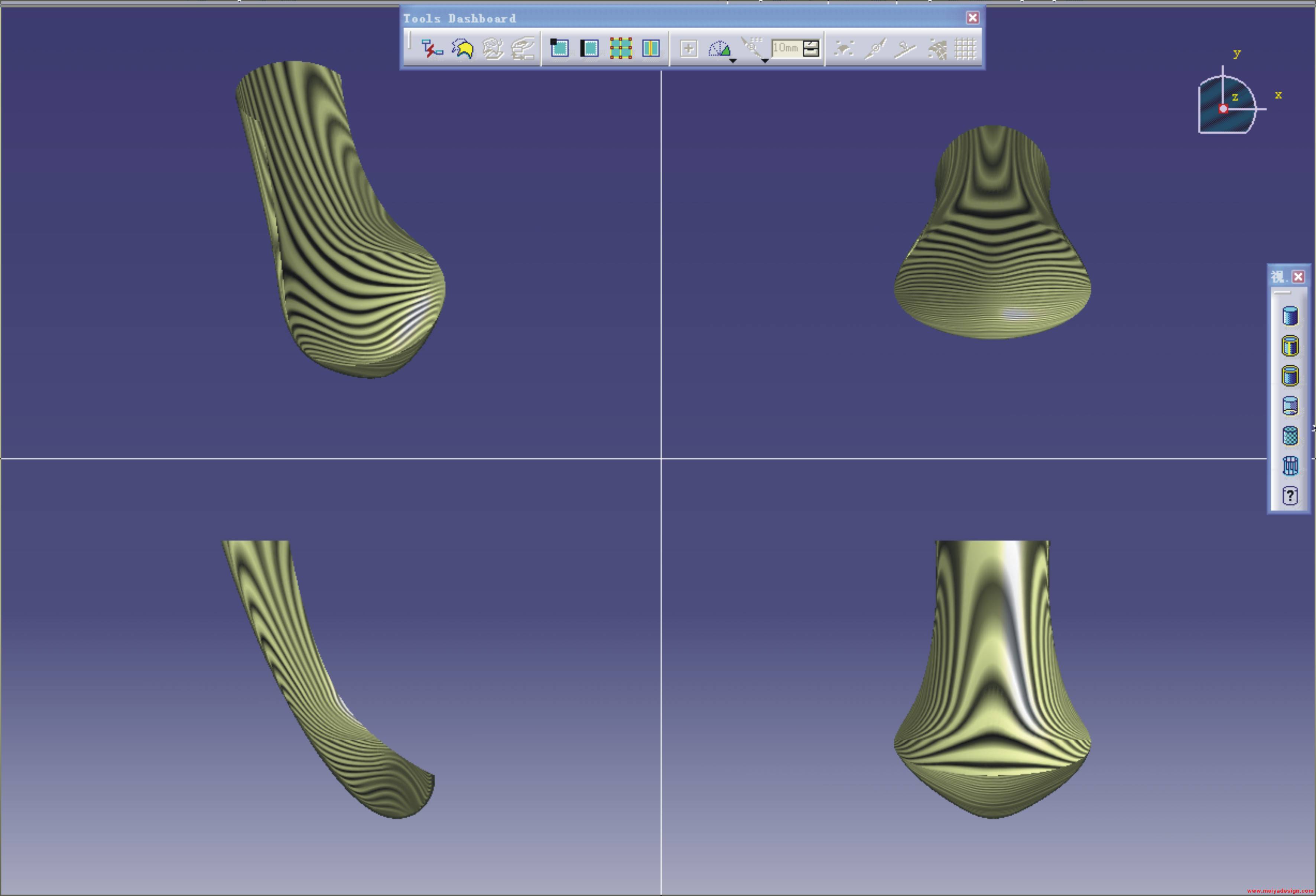Select the yellow Keep Original icon
The width and height of the screenshot is (1316, 896).
coord(463,49)
